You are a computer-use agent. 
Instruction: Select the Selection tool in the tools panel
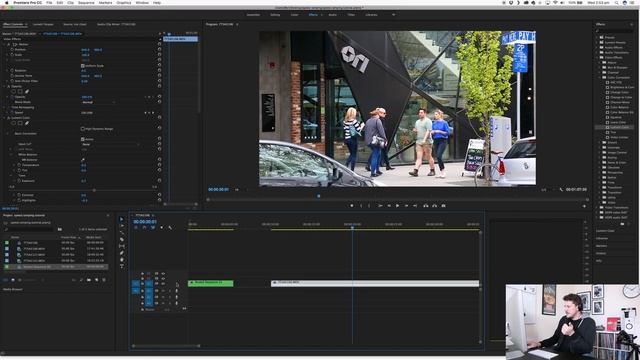point(121,219)
